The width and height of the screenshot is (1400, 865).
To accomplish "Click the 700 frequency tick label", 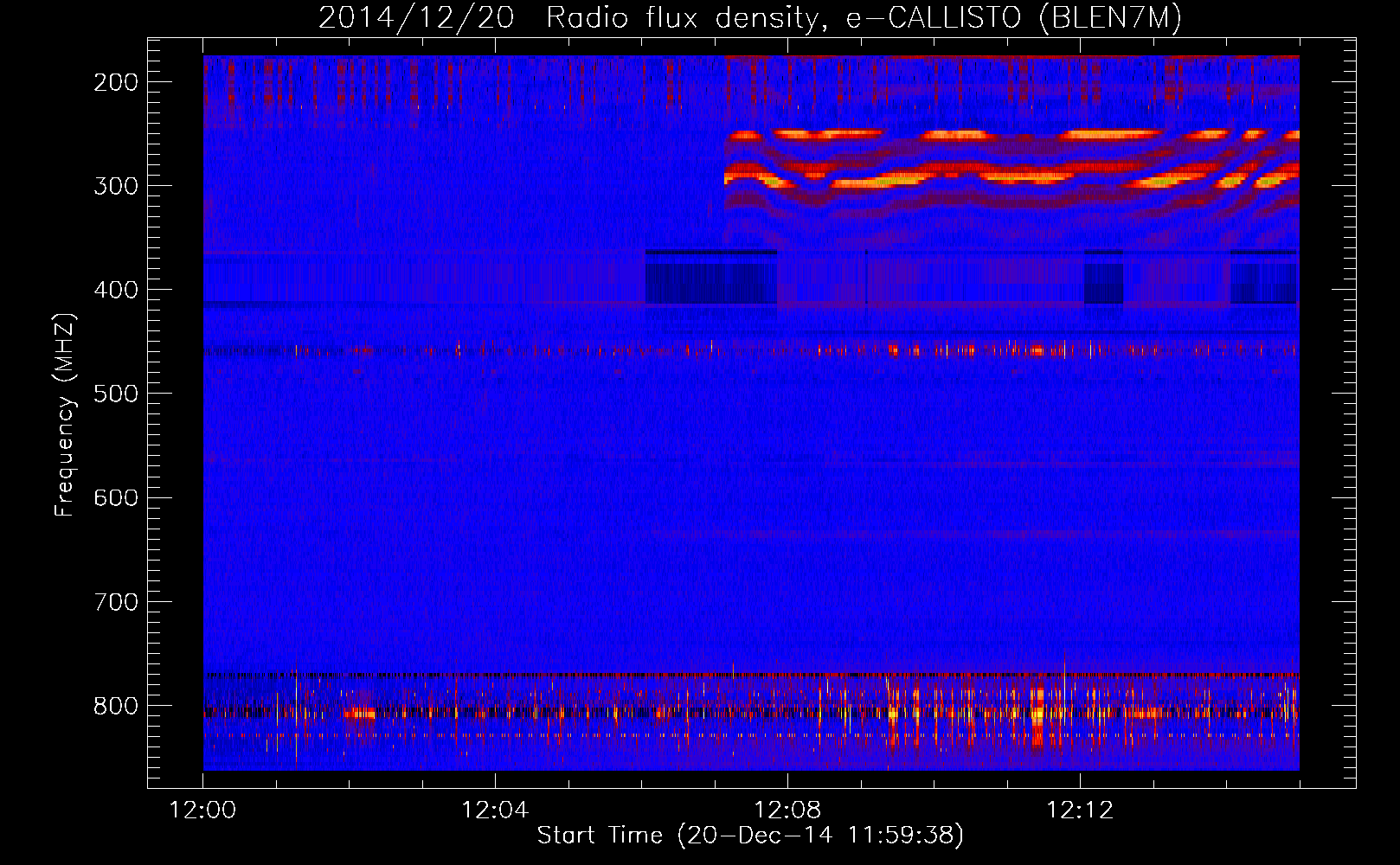I will 115,602.
